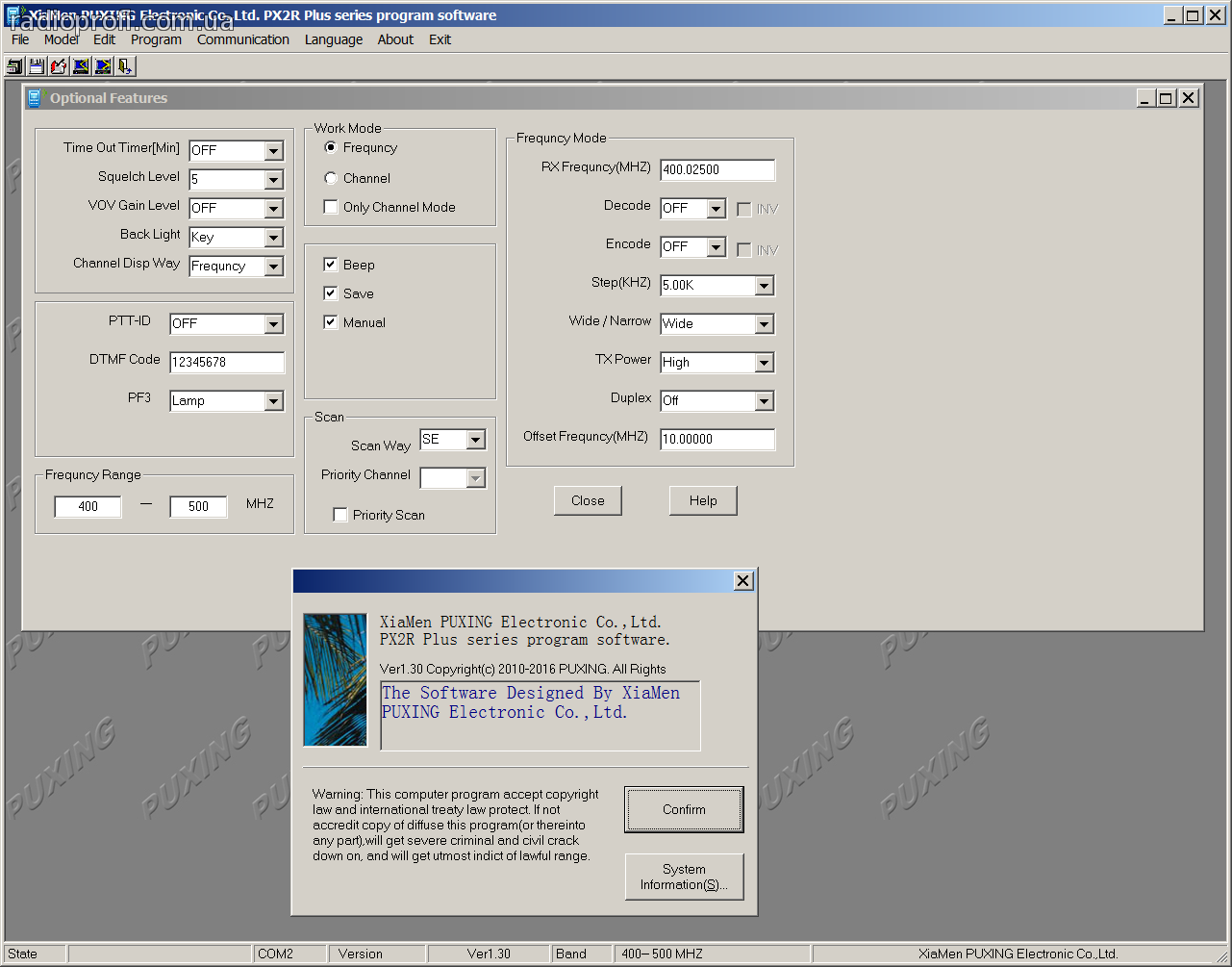This screenshot has height=967, width=1232.
Task: Select the Channel work mode radio button
Action: pyautogui.click(x=331, y=179)
